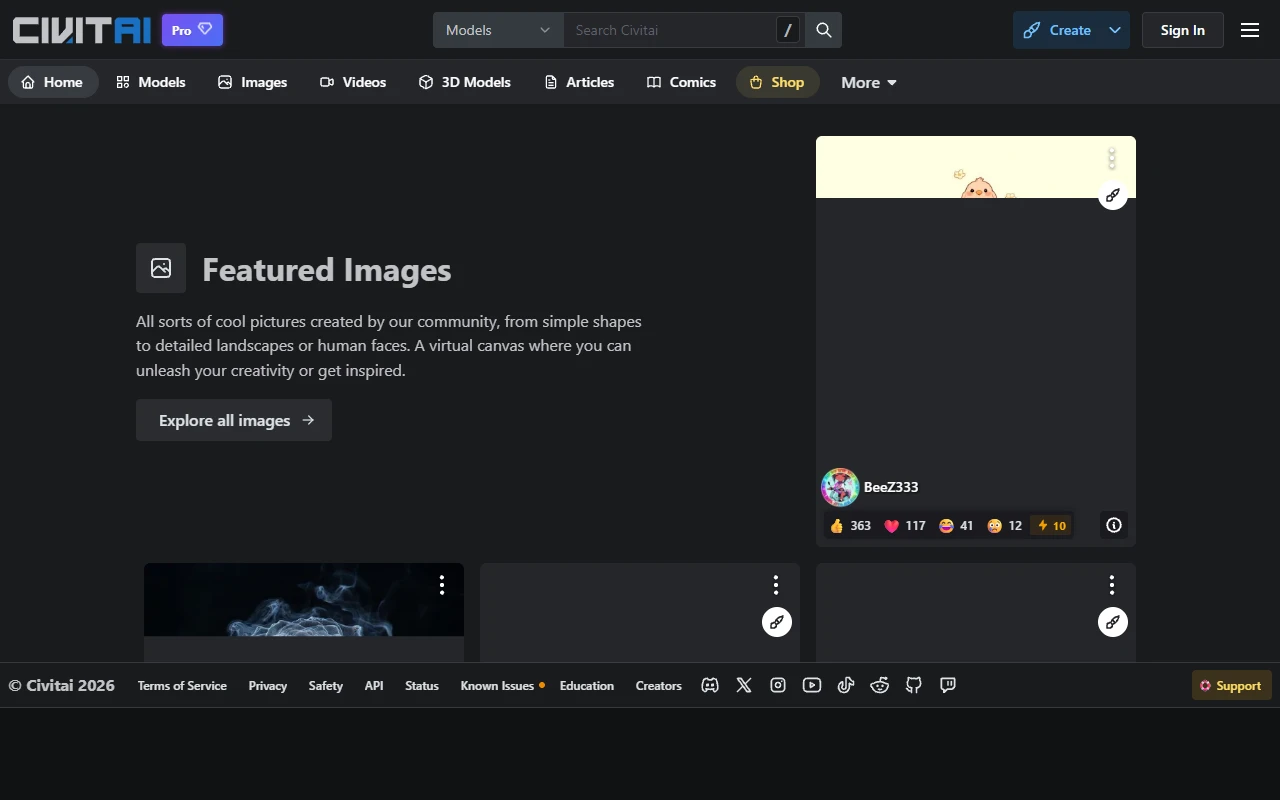
Task: Click the search magnifier button
Action: (x=824, y=30)
